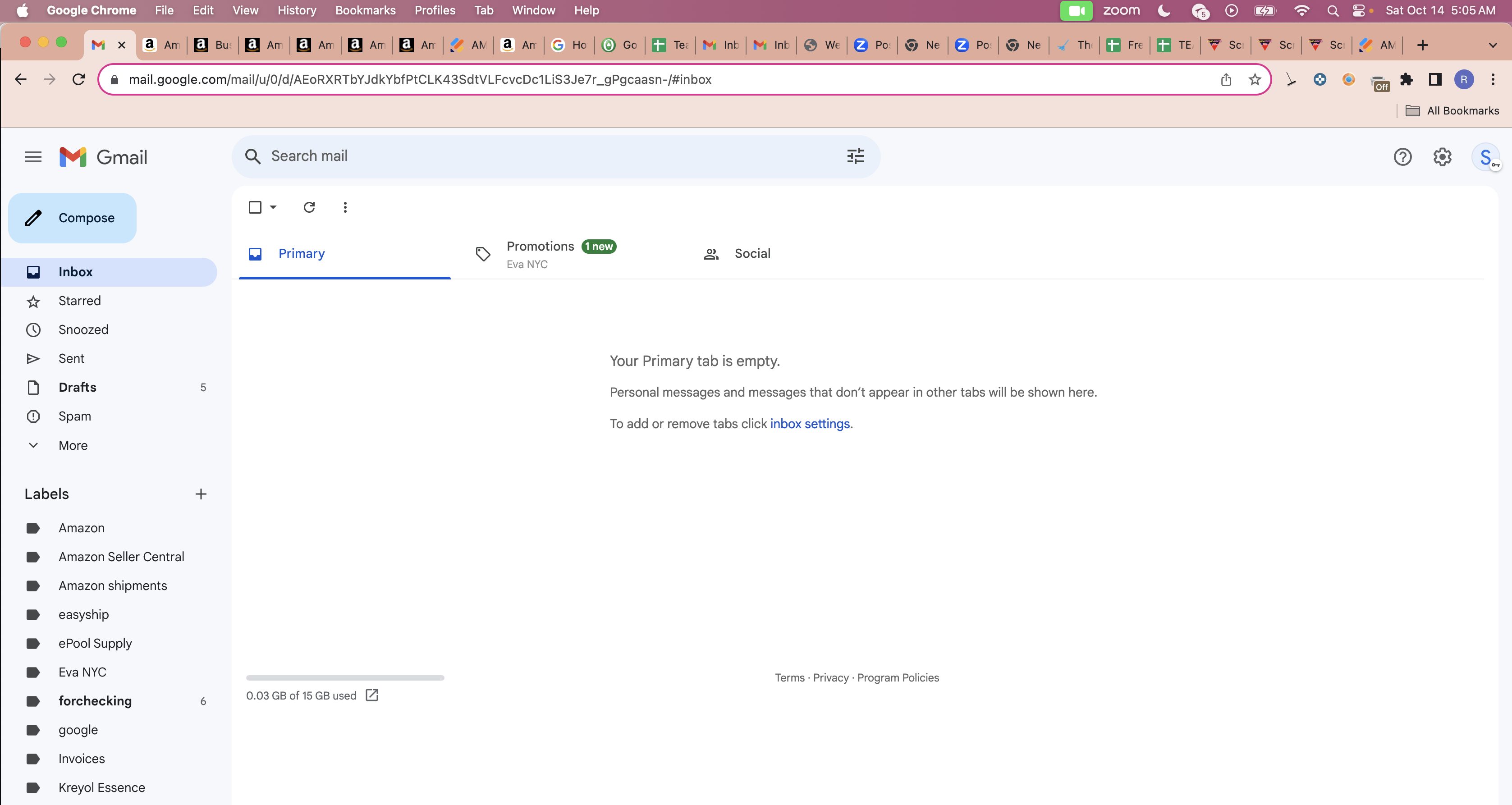1512x805 pixels.
Task: Bookmark this page with star icon
Action: click(x=1255, y=79)
